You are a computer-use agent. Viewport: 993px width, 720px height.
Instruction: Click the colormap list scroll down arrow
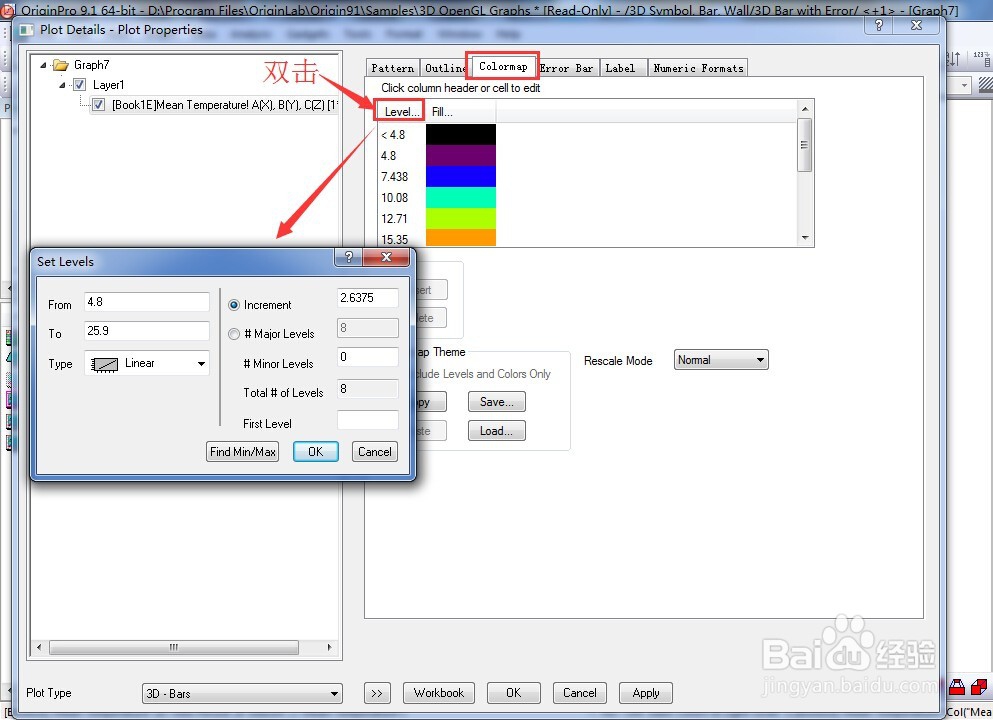tap(805, 238)
